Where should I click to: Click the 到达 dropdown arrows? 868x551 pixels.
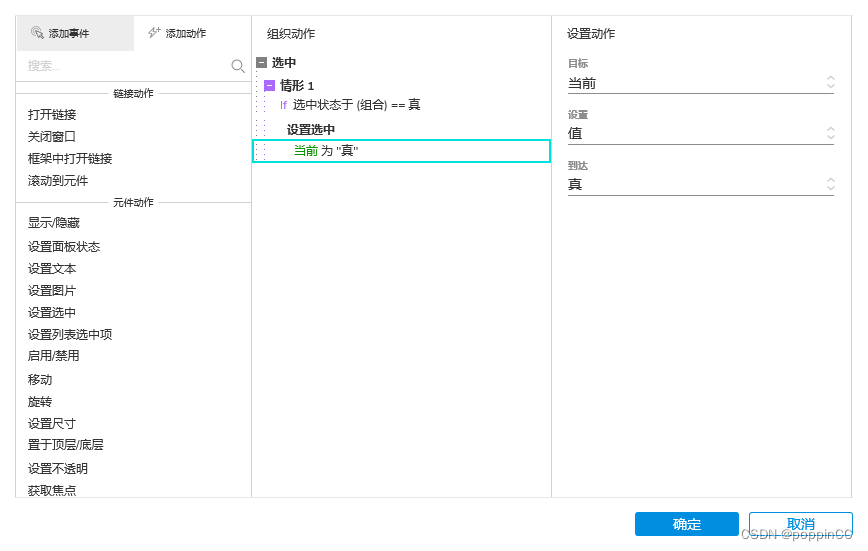830,184
